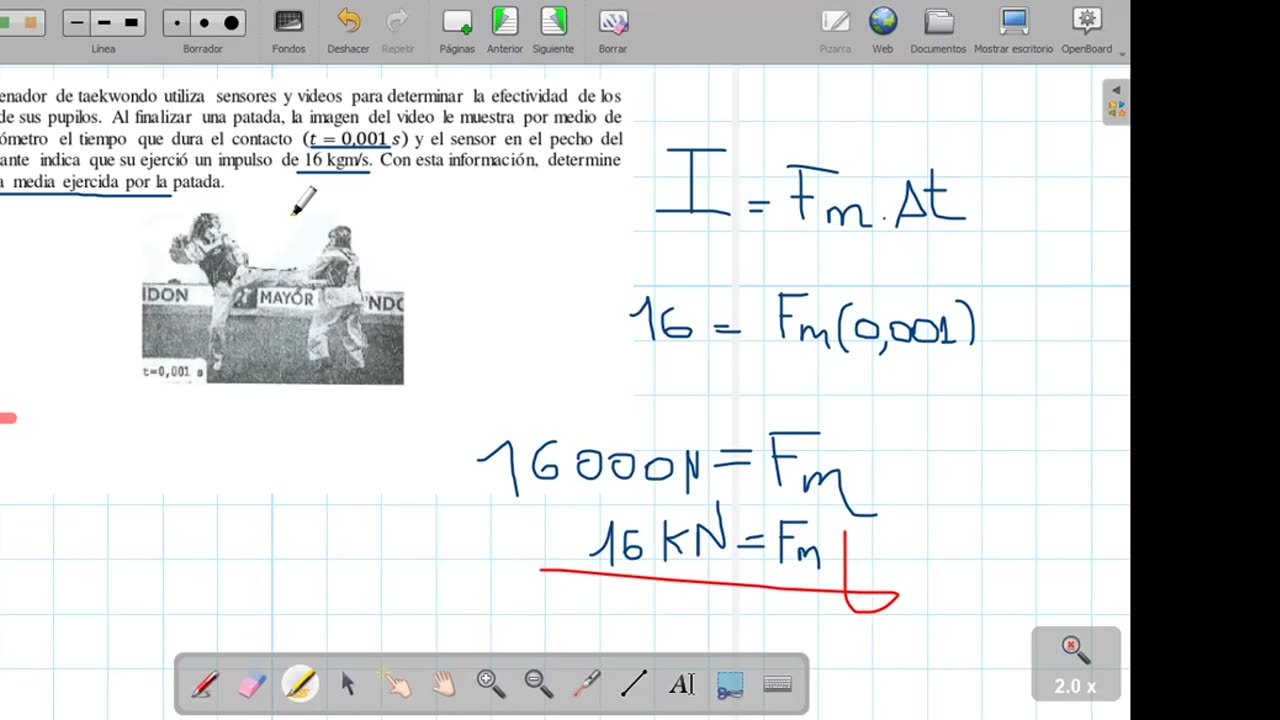This screenshot has width=1280, height=720.
Task: Open the Documentos manager
Action: 938,31
